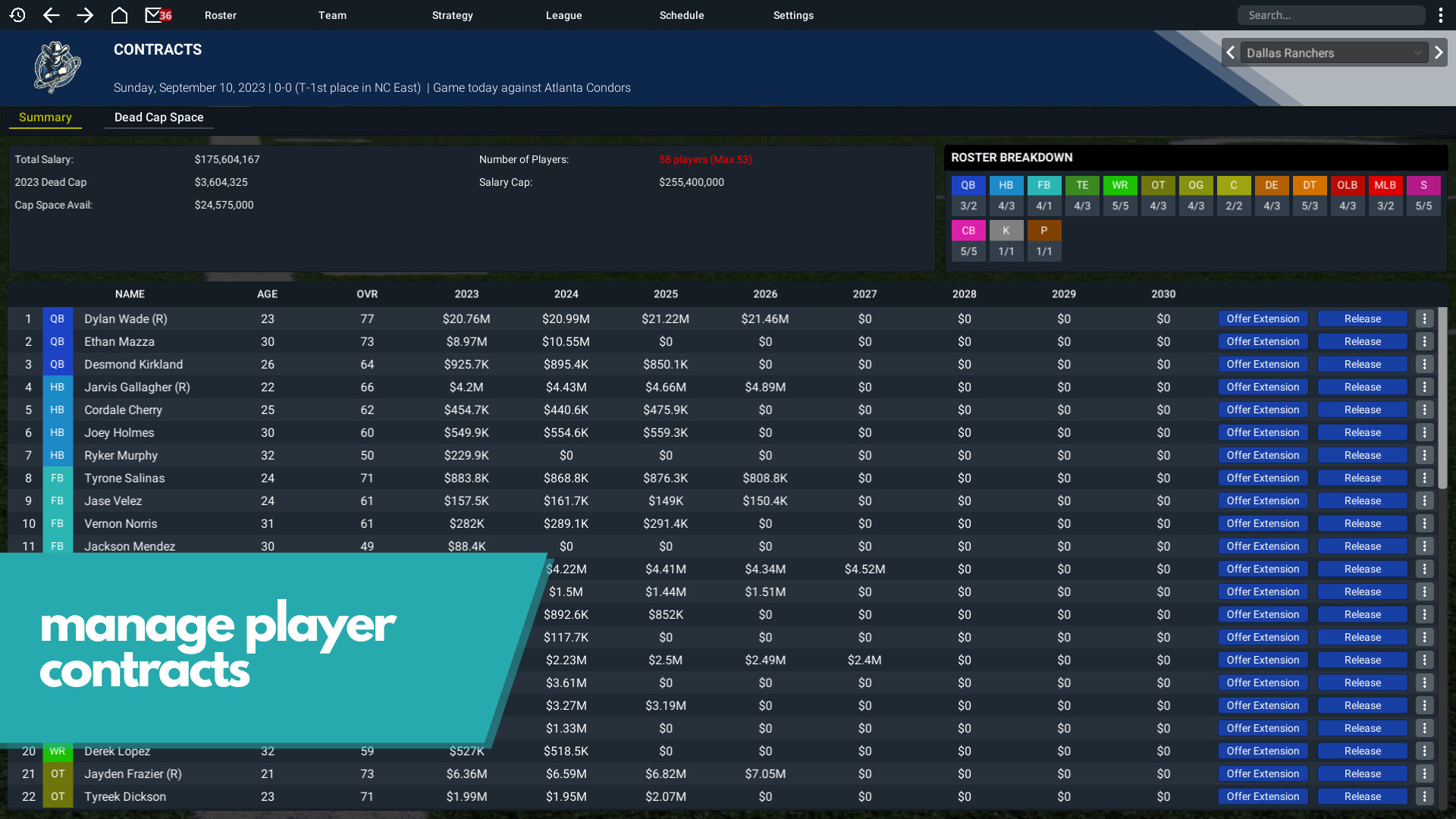Click the Dallas Ranchers team logo
1456x819 pixels.
pyautogui.click(x=58, y=67)
